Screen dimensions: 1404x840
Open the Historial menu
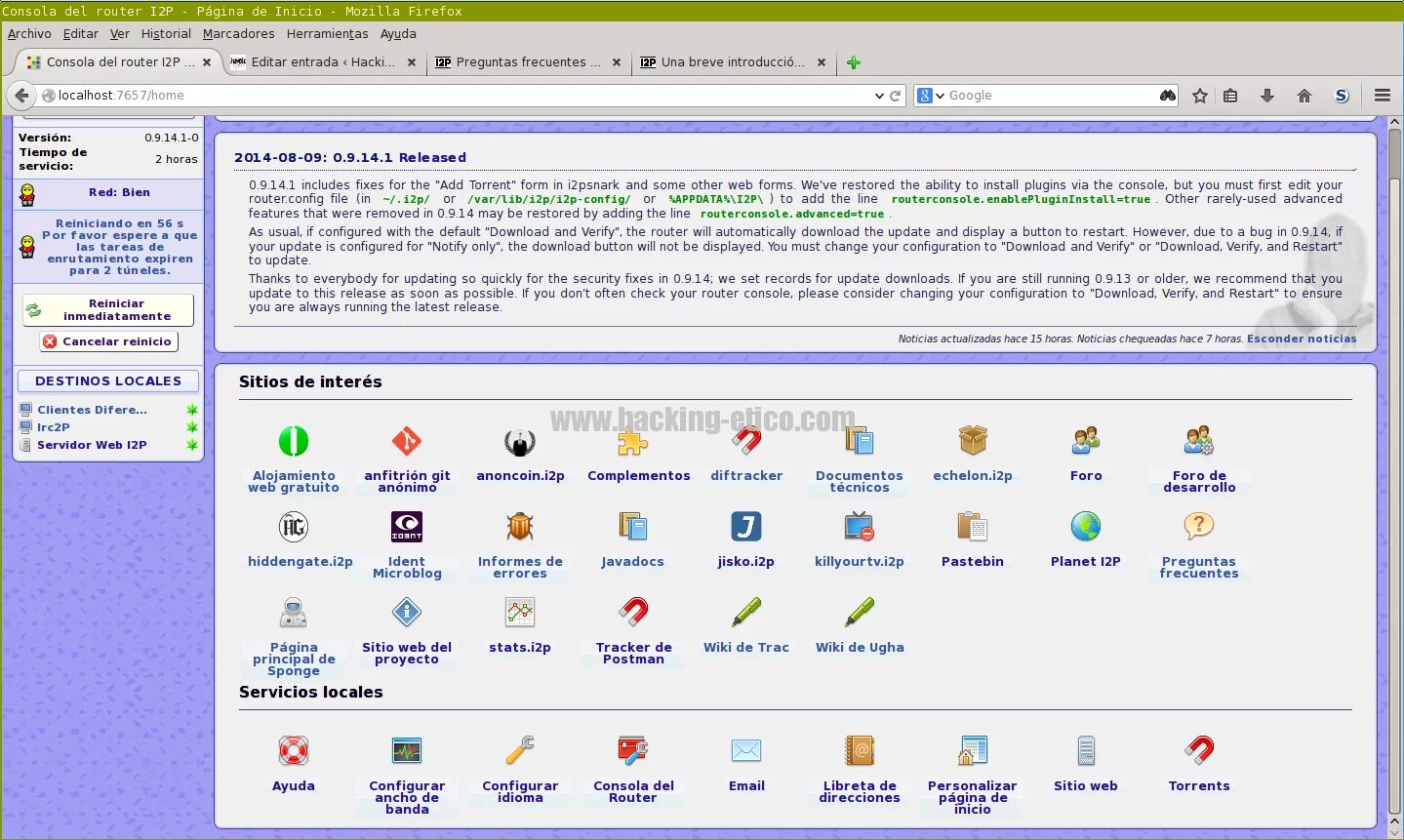pyautogui.click(x=166, y=34)
